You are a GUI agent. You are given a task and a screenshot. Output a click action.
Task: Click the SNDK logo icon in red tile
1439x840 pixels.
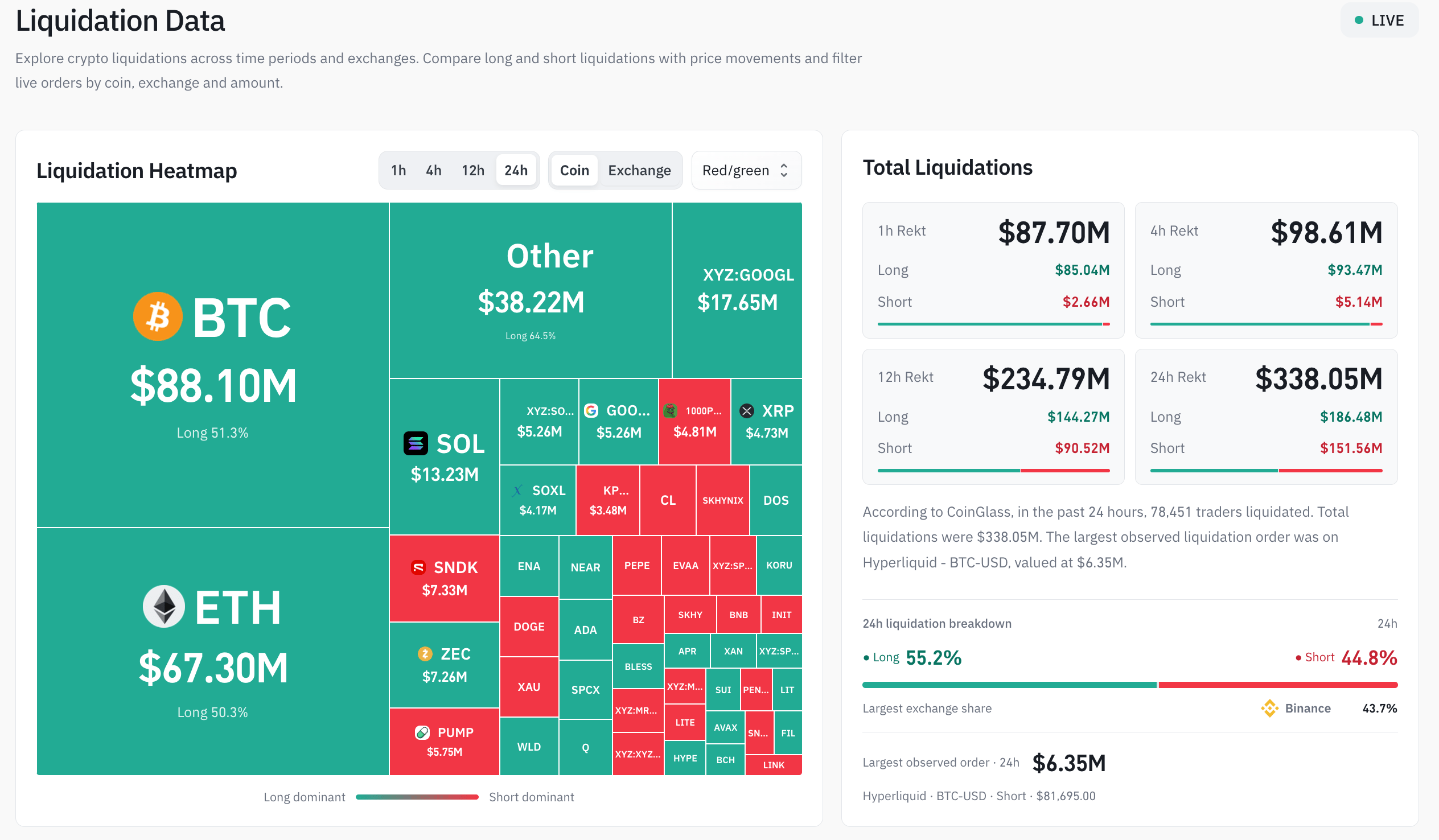point(418,567)
